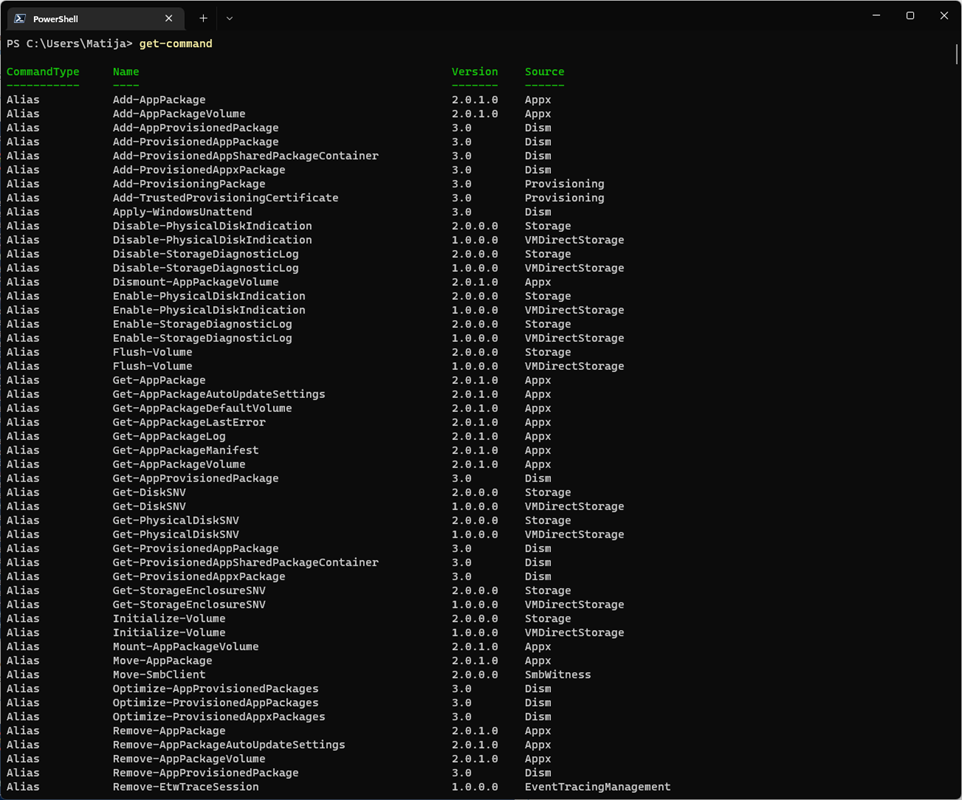This screenshot has width=962, height=800.
Task: Click the PowerShell tab icon
Action: coord(20,18)
